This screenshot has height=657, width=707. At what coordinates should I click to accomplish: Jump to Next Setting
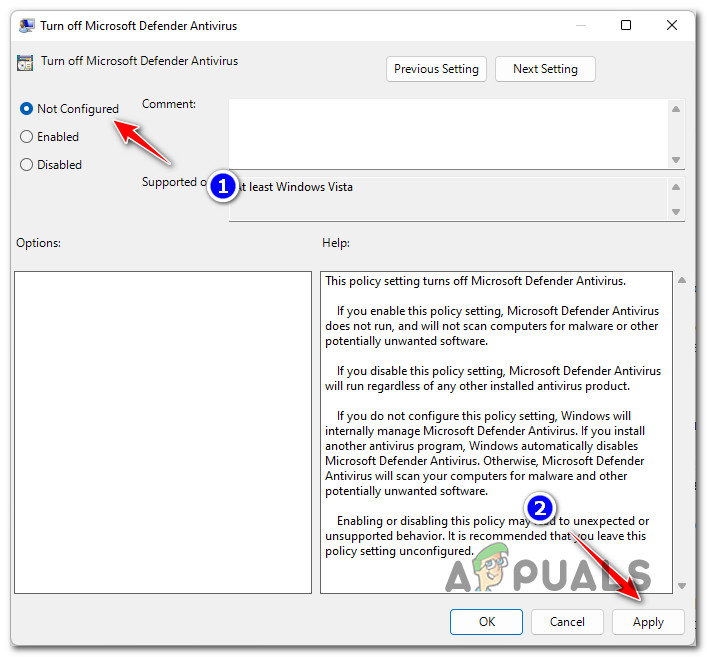click(545, 69)
